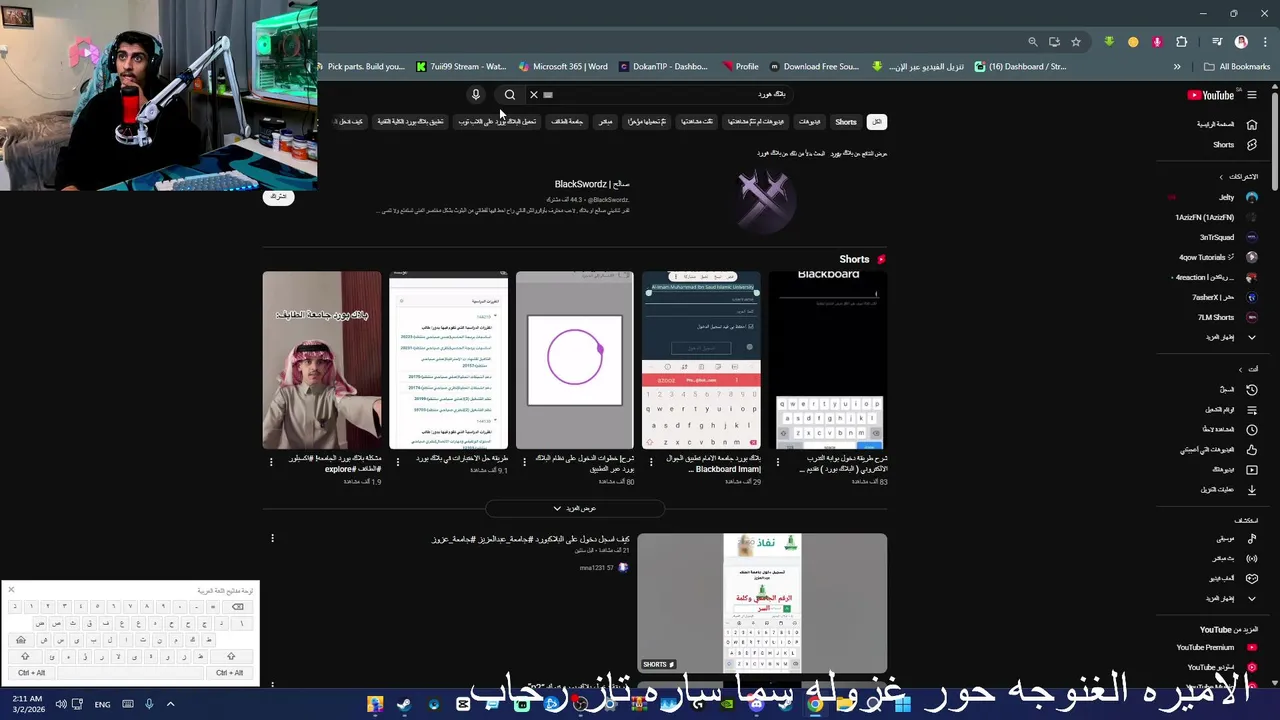Open YouTube Premium in the sidebar
Image resolution: width=1280 pixels, height=720 pixels.
(x=1216, y=647)
